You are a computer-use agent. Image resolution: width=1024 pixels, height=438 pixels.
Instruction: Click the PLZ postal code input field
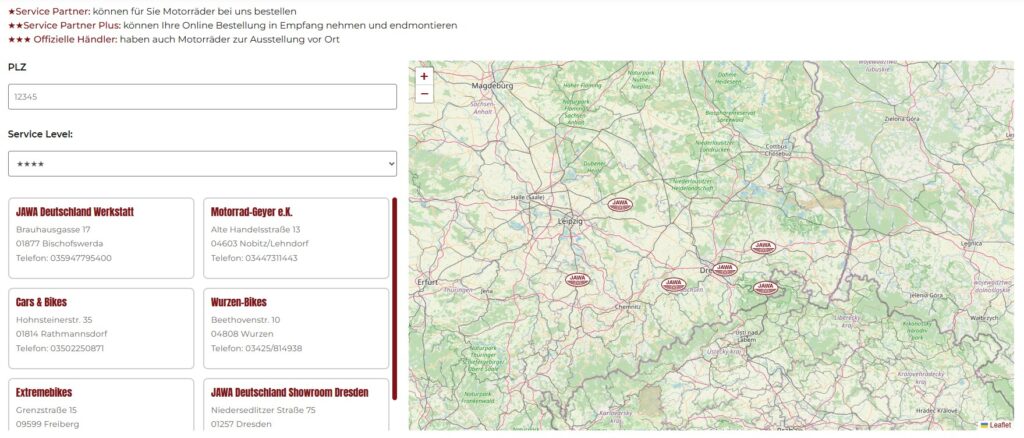[202, 97]
